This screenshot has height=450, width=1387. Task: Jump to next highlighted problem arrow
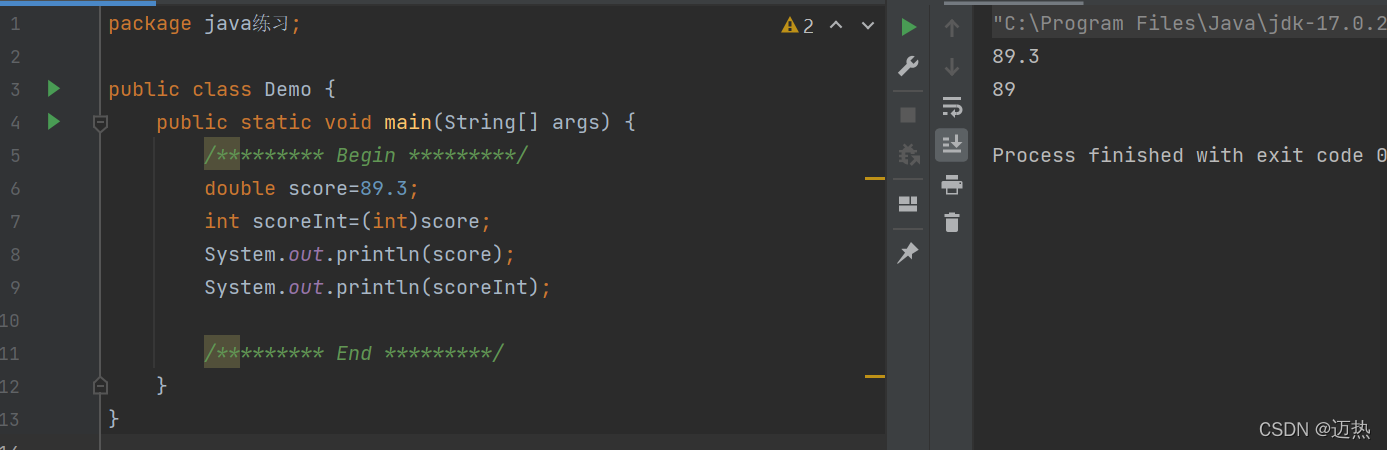tap(866, 25)
